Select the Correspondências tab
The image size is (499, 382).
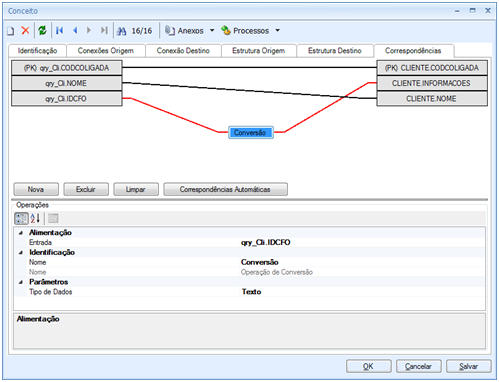pos(413,50)
